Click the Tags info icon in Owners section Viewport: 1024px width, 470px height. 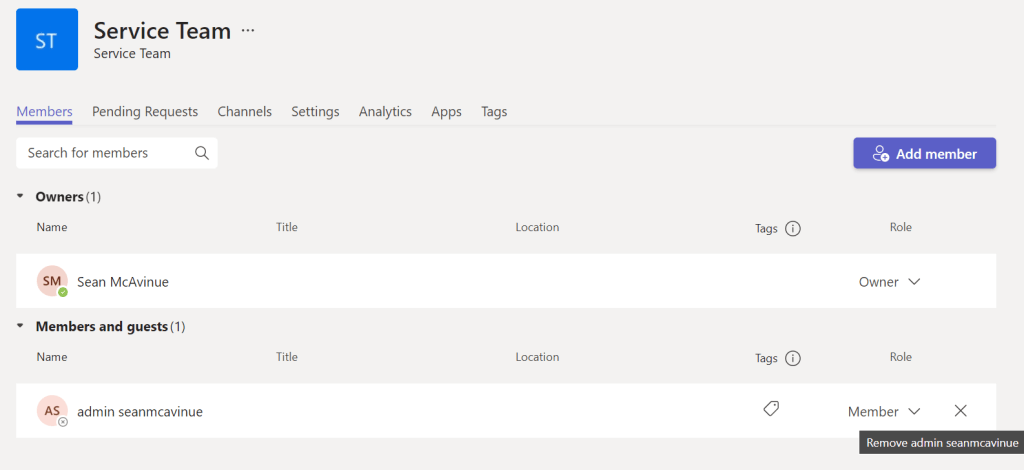click(x=793, y=228)
